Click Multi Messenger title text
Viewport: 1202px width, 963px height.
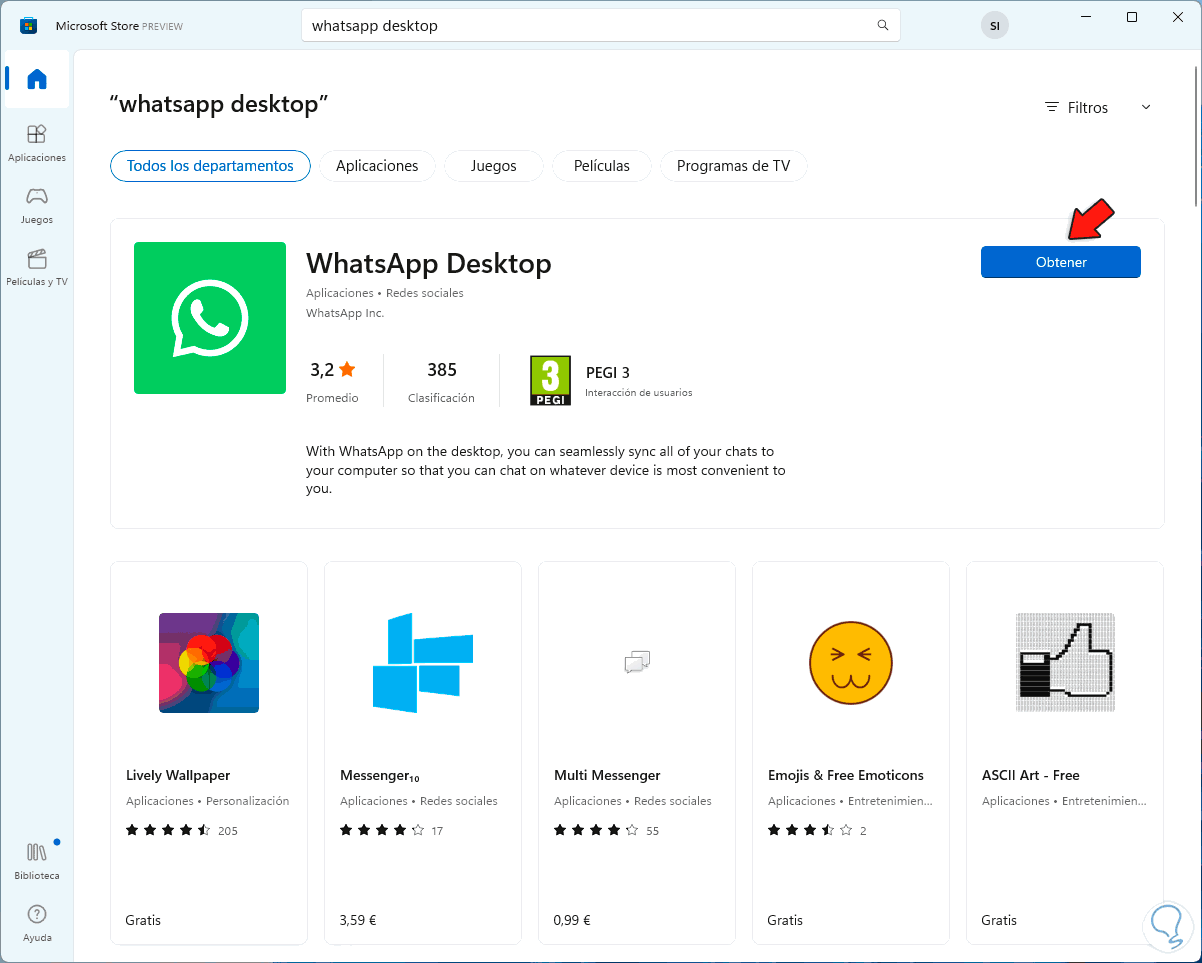[x=607, y=775]
